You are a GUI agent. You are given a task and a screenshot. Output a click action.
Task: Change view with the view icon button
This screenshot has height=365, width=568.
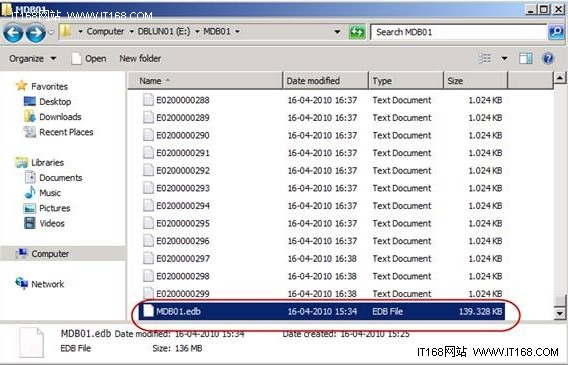click(485, 58)
